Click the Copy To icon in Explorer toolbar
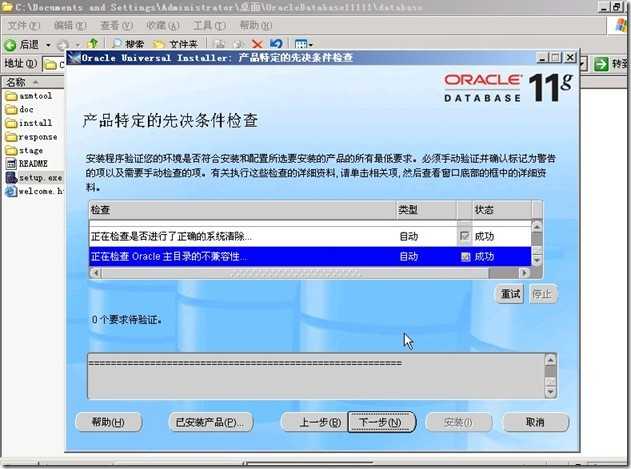 (239, 44)
